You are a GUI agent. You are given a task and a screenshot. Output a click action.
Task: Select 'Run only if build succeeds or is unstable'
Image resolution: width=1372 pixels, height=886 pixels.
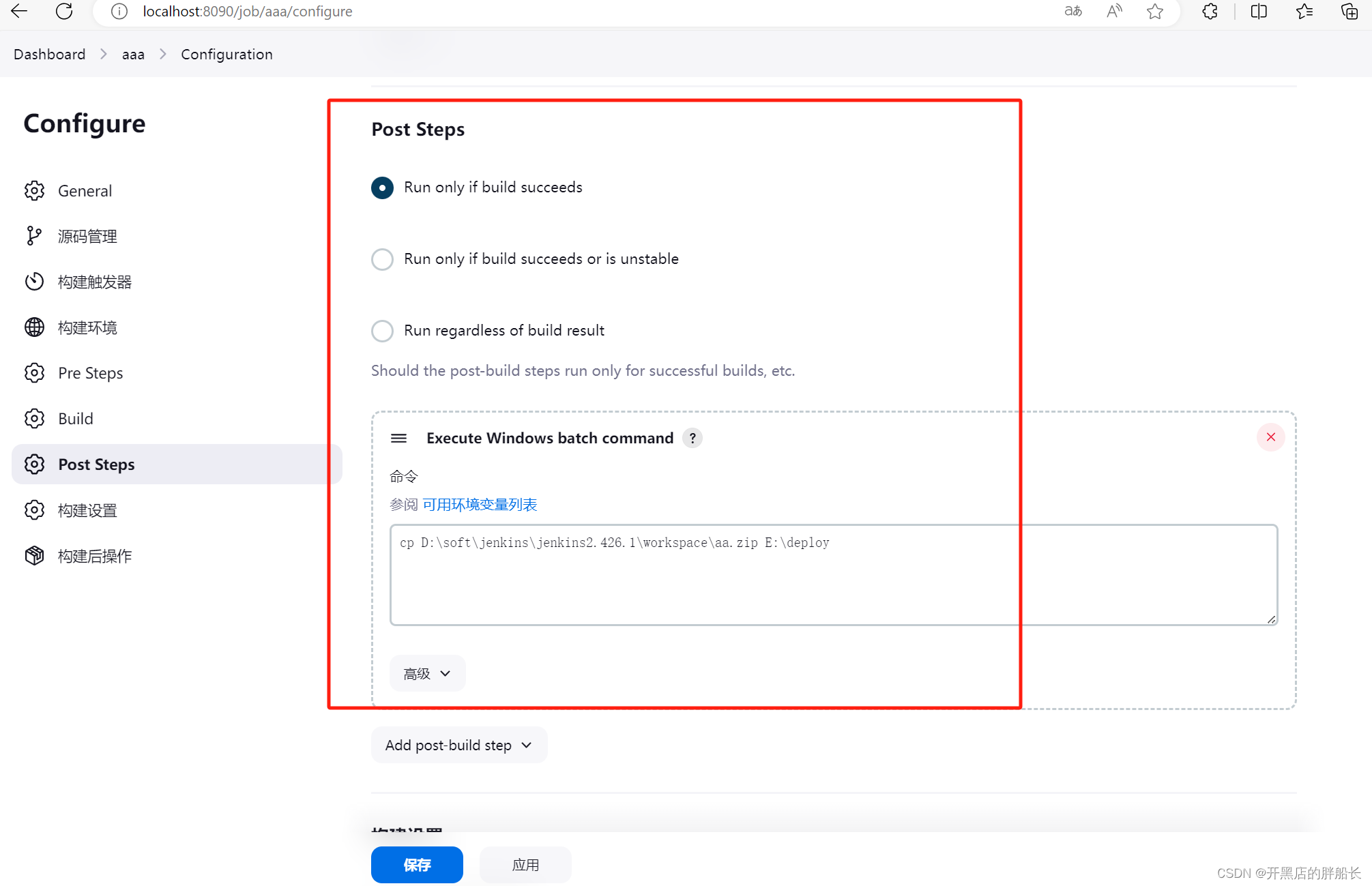tap(382, 259)
